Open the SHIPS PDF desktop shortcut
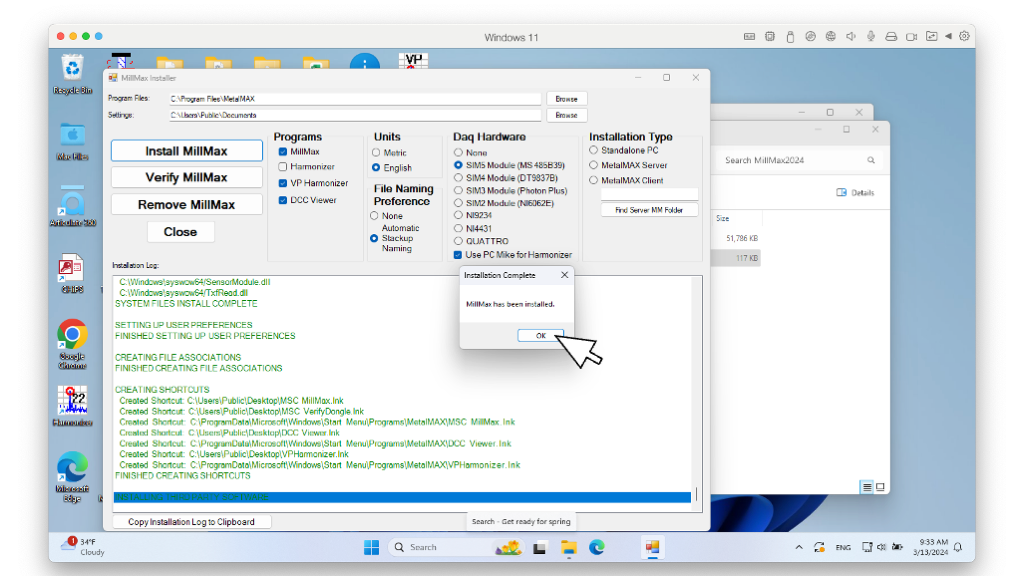1024x576 pixels. coord(72,274)
